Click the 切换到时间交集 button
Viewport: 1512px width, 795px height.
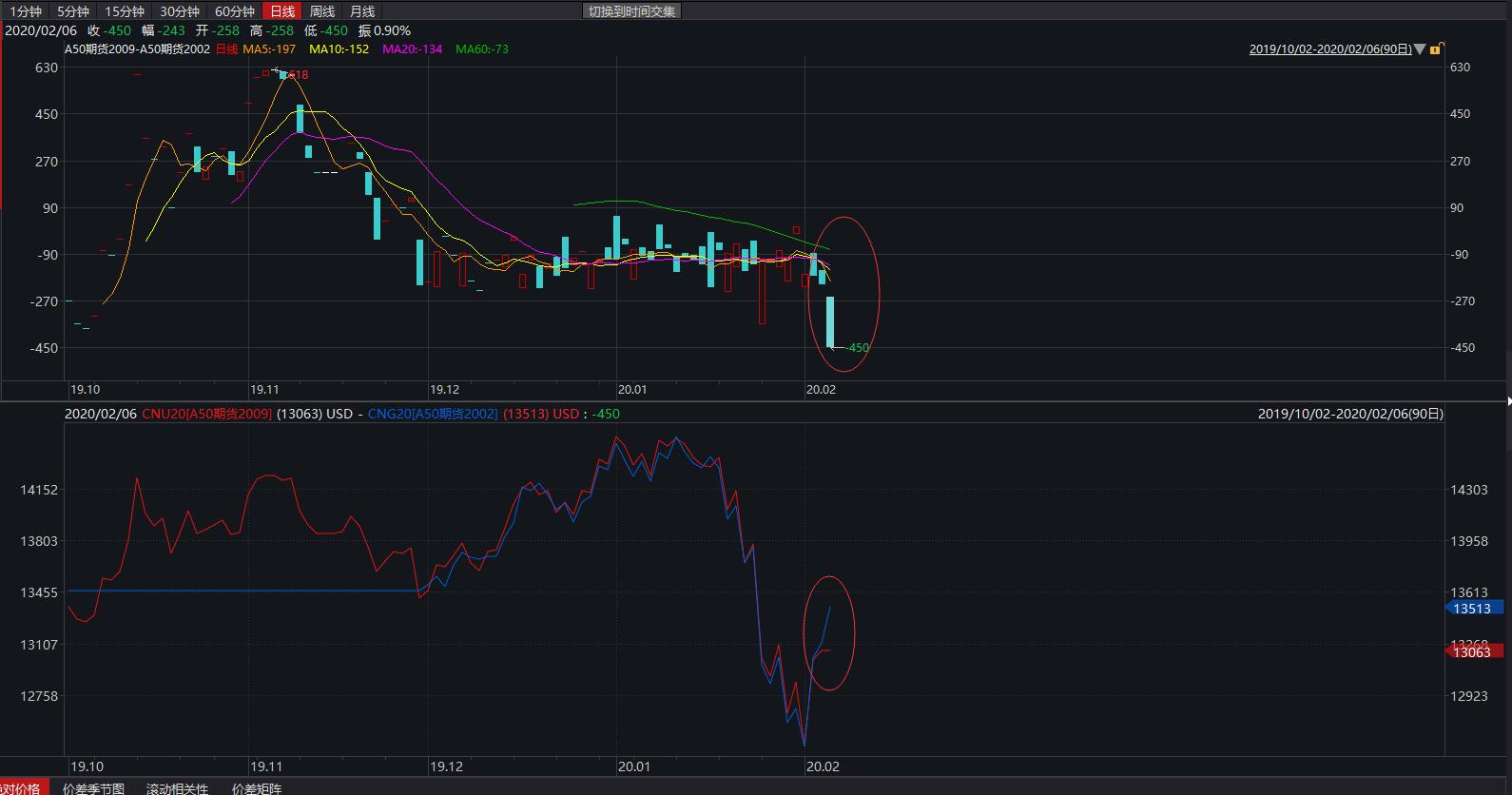click(x=631, y=11)
